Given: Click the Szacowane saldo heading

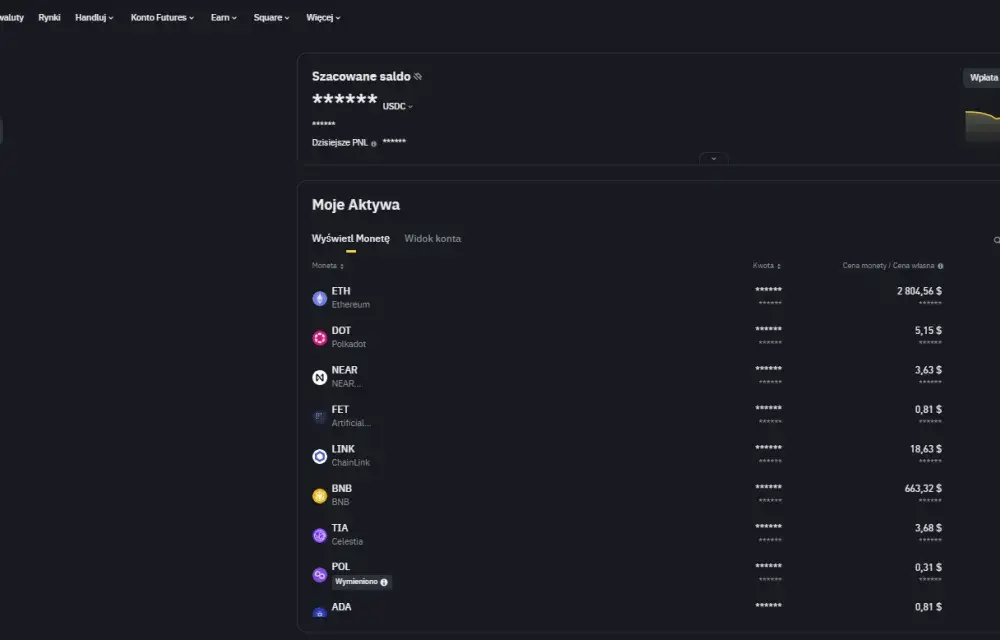Looking at the screenshot, I should [361, 76].
